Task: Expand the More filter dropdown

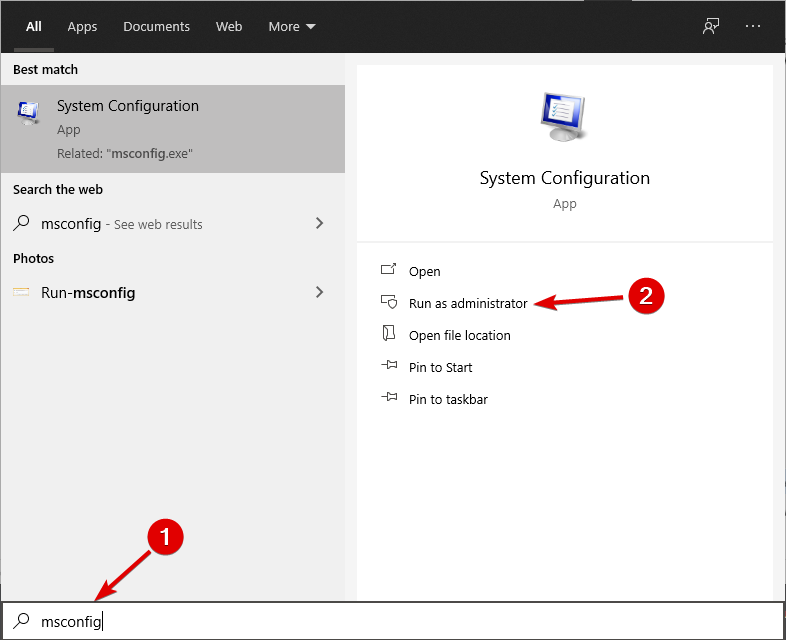Action: pyautogui.click(x=291, y=27)
